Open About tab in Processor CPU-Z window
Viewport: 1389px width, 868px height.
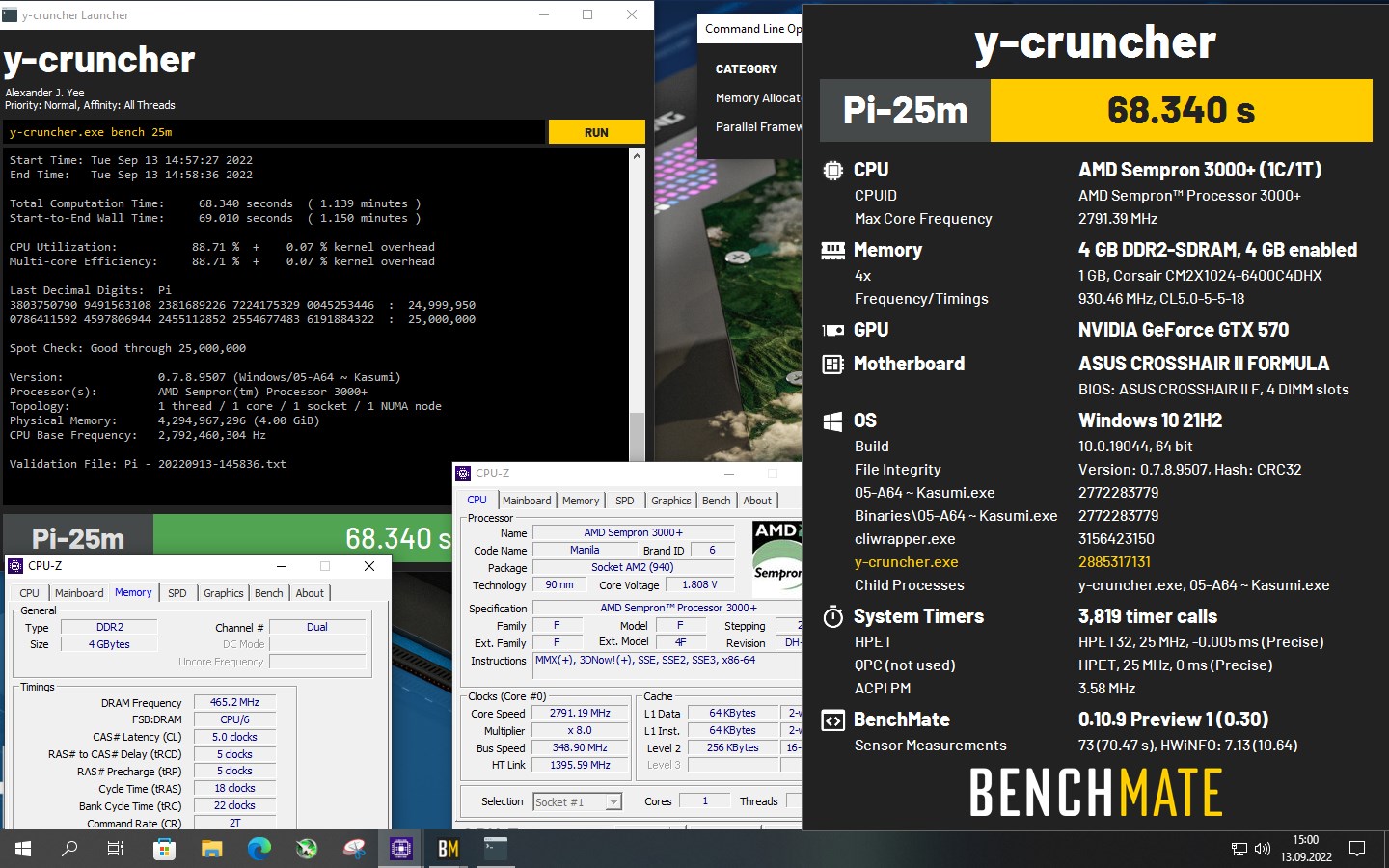tap(757, 501)
